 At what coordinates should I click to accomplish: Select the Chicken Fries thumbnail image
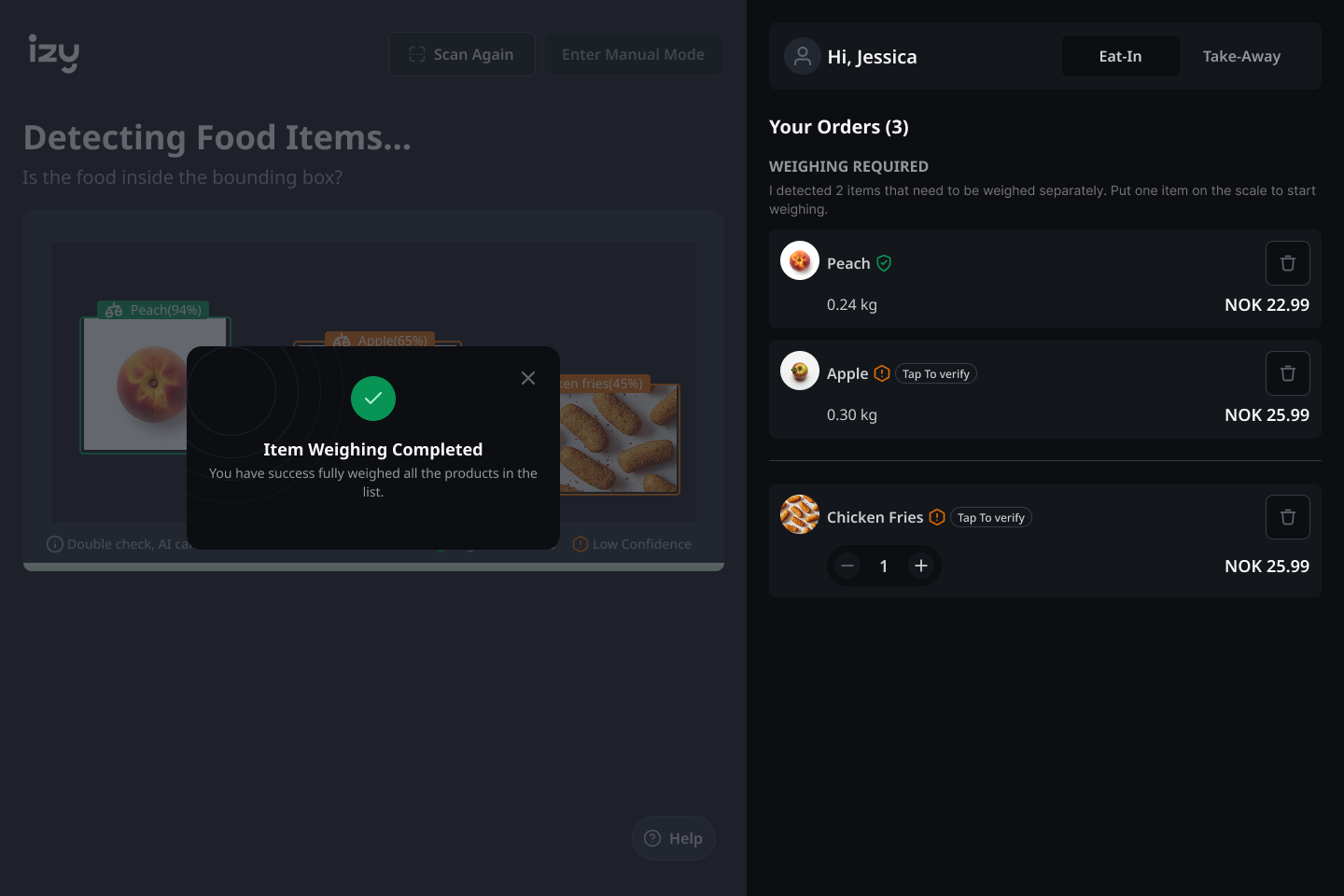pos(800,514)
